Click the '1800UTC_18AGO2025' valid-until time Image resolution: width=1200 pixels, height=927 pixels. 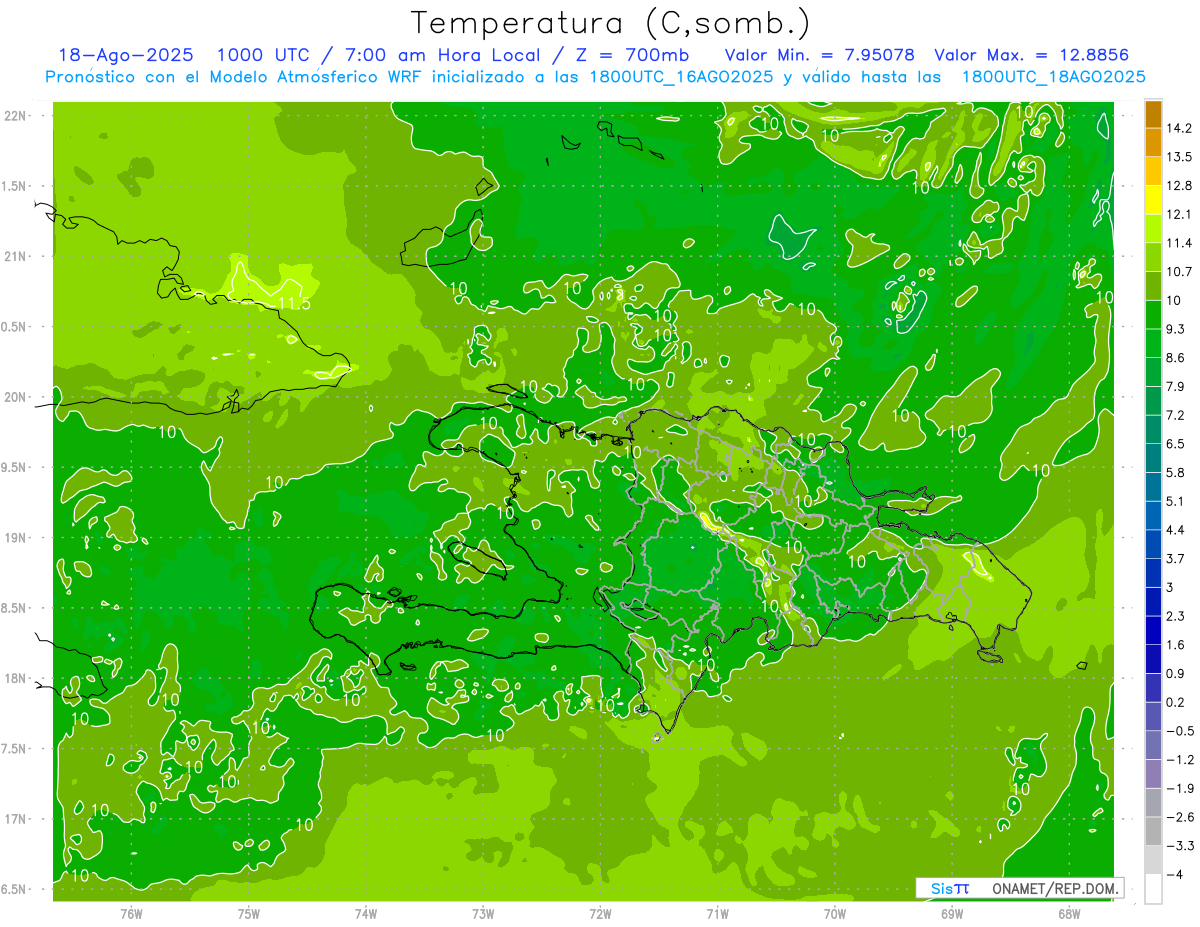1053,76
